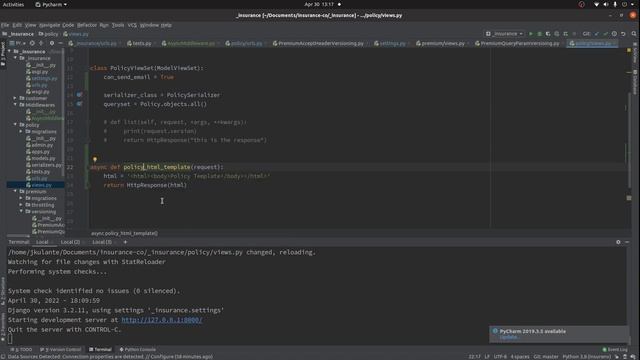Screen dimensions: 640x360
Task: Open the development server link http://127.0.0.1:8000/
Action: (x=162, y=320)
